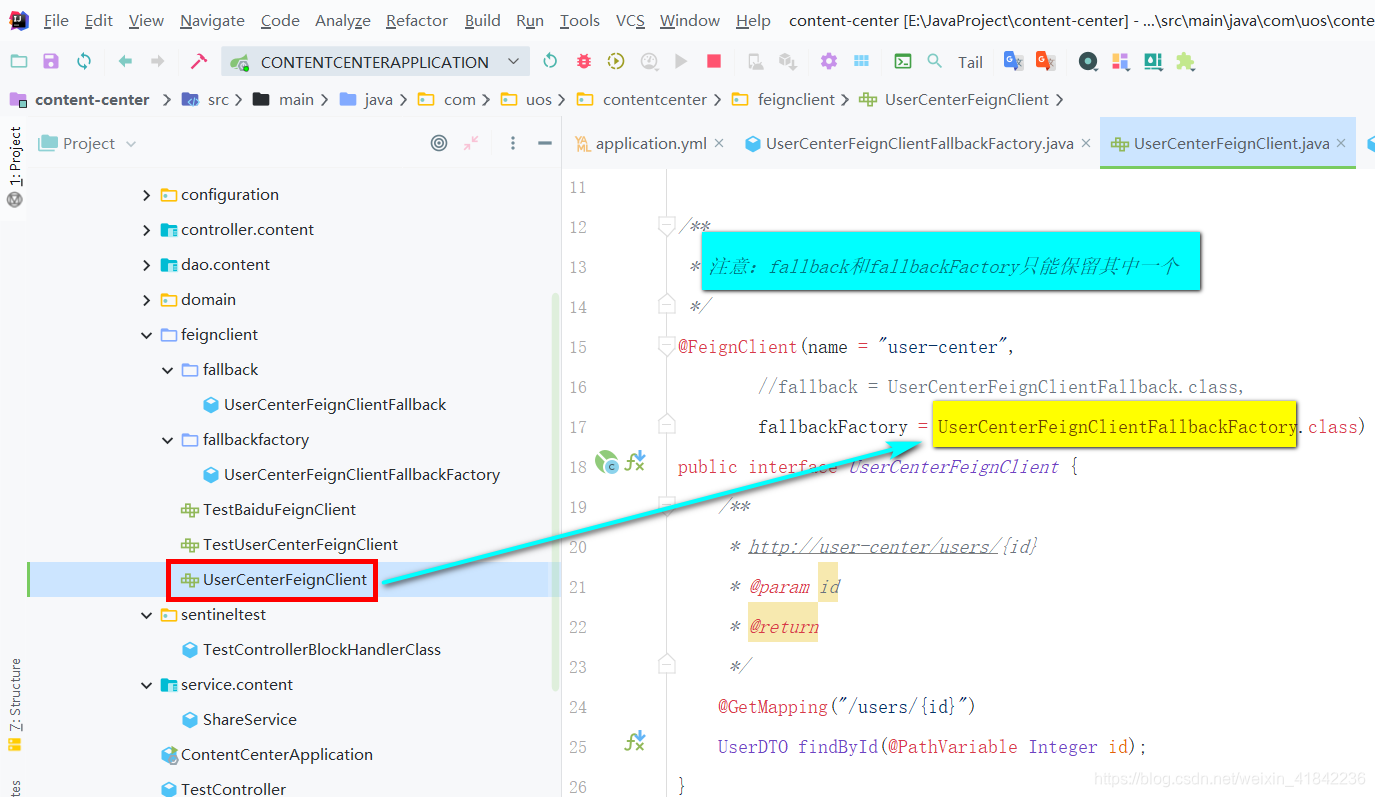The image size is (1375, 797).
Task: Collapse the service.content package
Action: tap(147, 685)
